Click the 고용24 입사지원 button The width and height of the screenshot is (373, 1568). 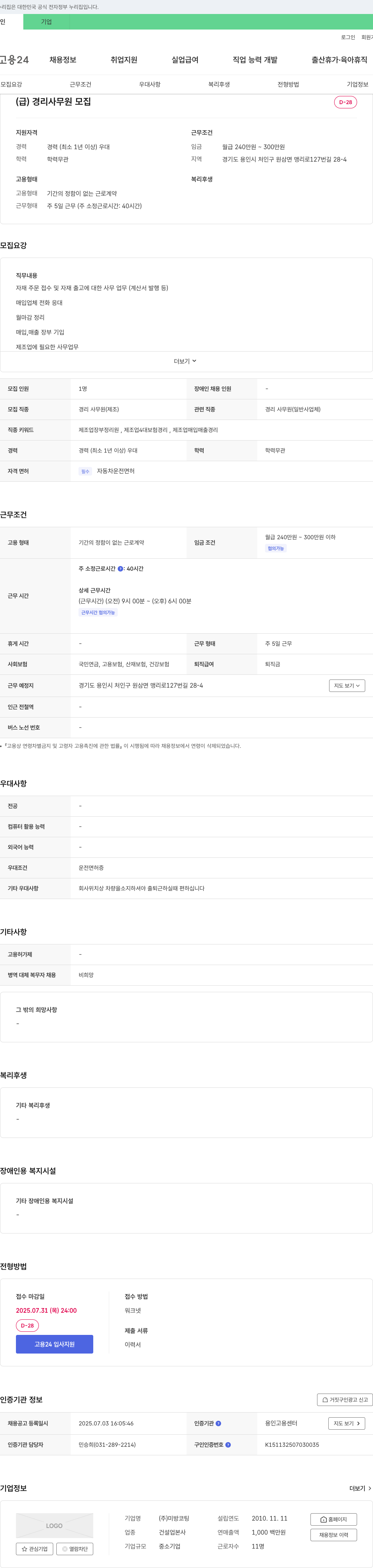pyautogui.click(x=55, y=1344)
